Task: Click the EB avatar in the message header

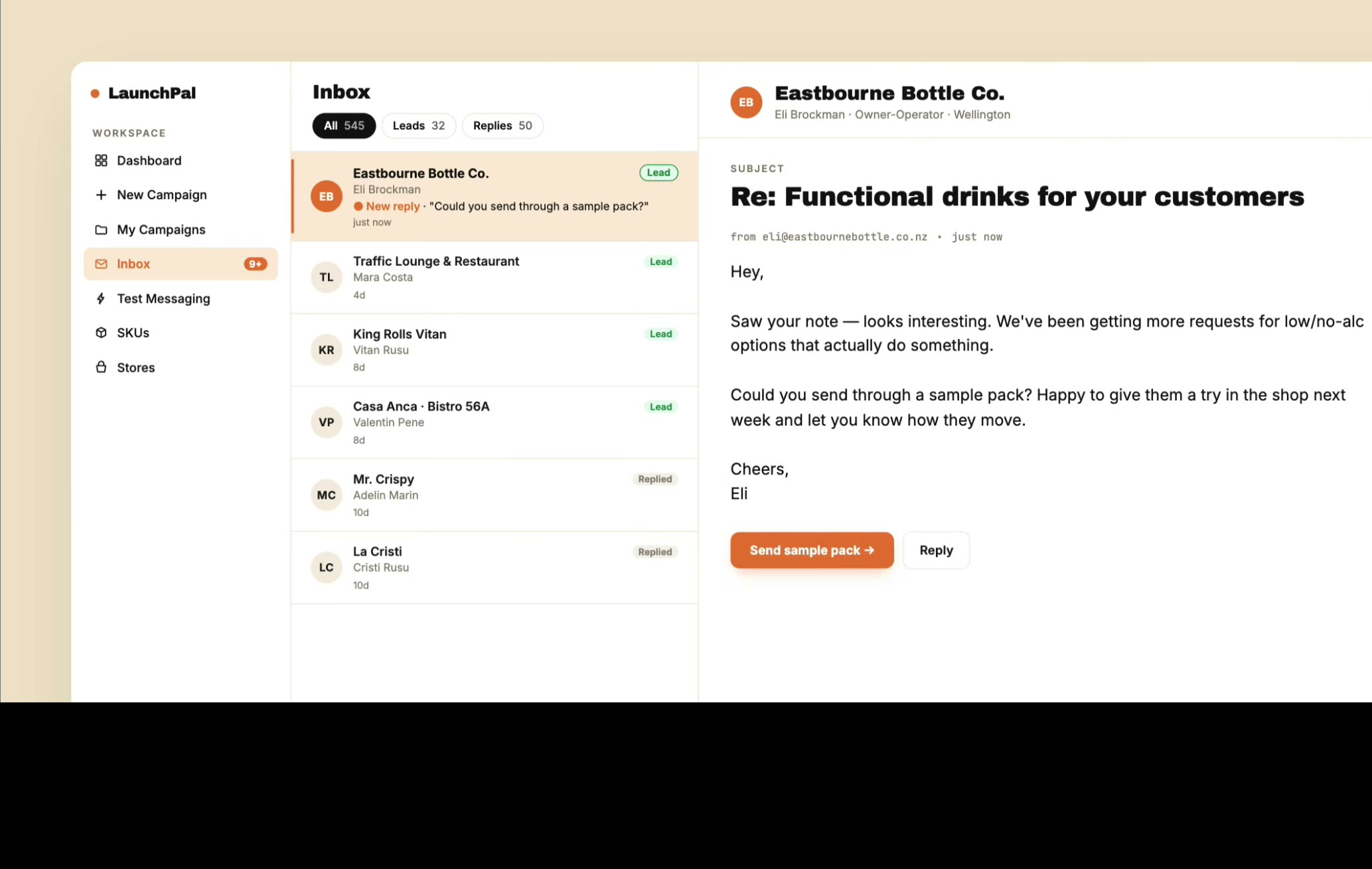Action: [746, 102]
